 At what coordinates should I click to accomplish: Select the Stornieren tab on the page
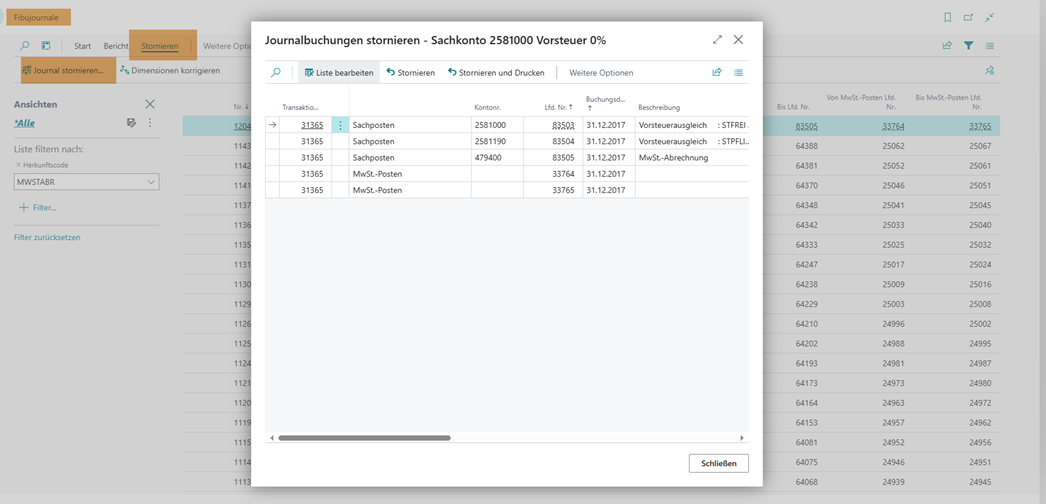tap(159, 46)
